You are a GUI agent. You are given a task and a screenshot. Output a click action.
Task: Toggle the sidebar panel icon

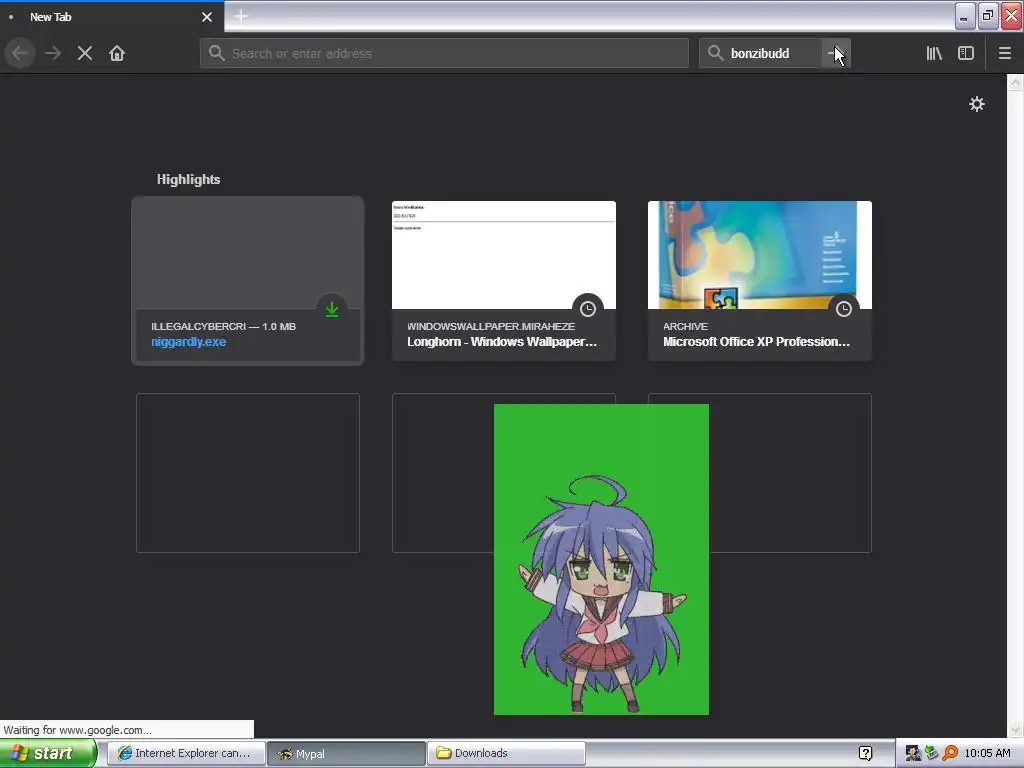tap(966, 53)
